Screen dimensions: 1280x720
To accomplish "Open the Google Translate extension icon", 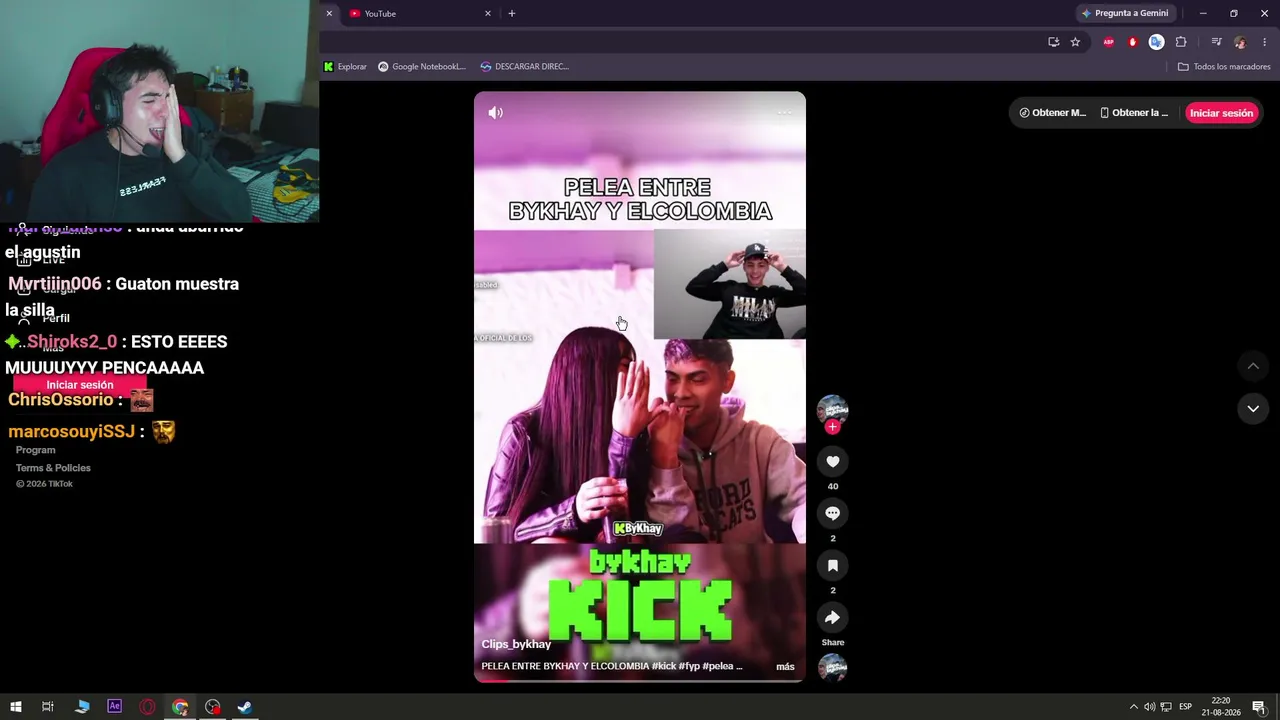I will (1156, 42).
